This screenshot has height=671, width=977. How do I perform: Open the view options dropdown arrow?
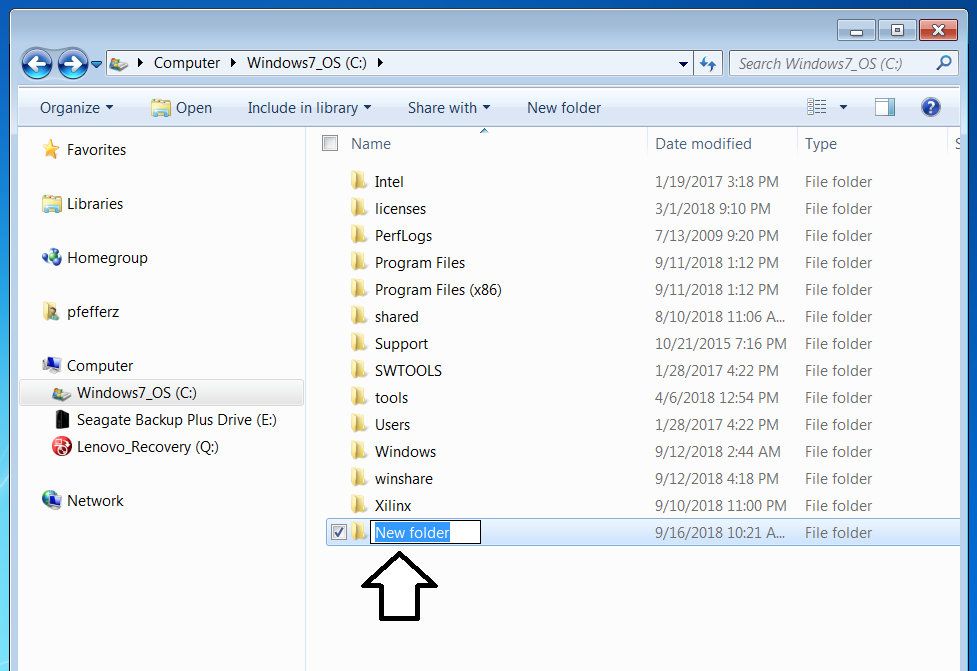click(843, 107)
